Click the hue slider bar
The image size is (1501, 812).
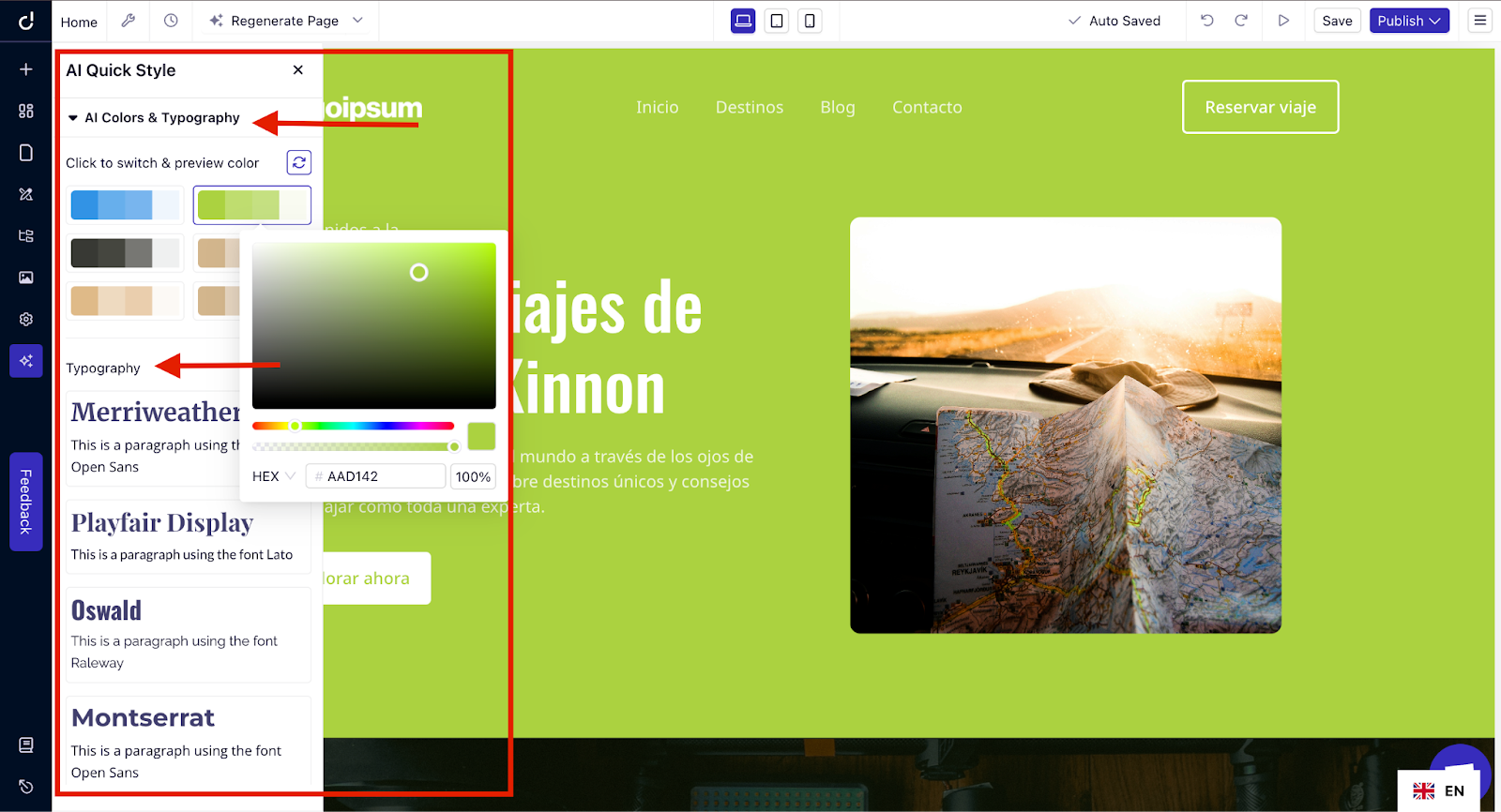(x=353, y=426)
